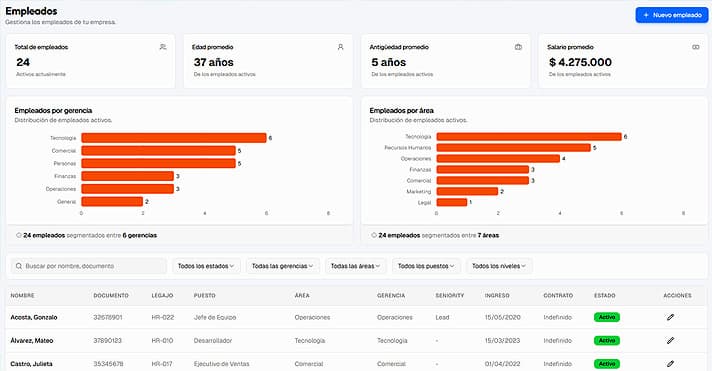Sort by the NOMBRE column header
712x371 pixels.
coord(22,296)
